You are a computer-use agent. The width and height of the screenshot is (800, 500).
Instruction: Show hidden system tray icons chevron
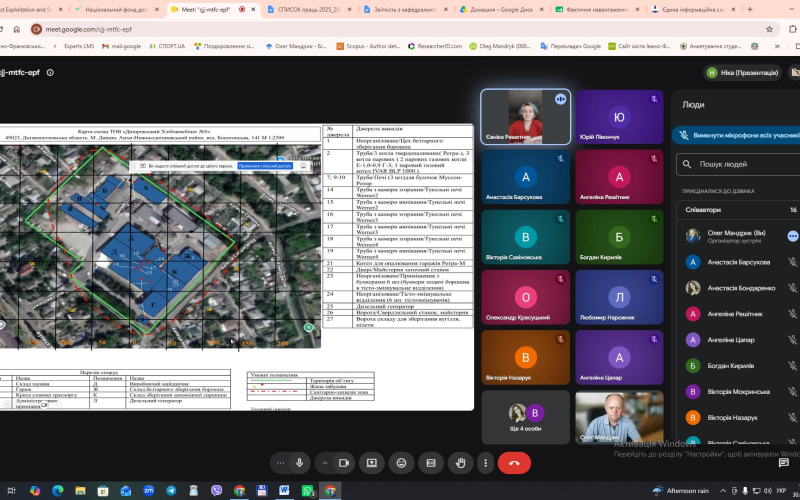[x=723, y=491]
